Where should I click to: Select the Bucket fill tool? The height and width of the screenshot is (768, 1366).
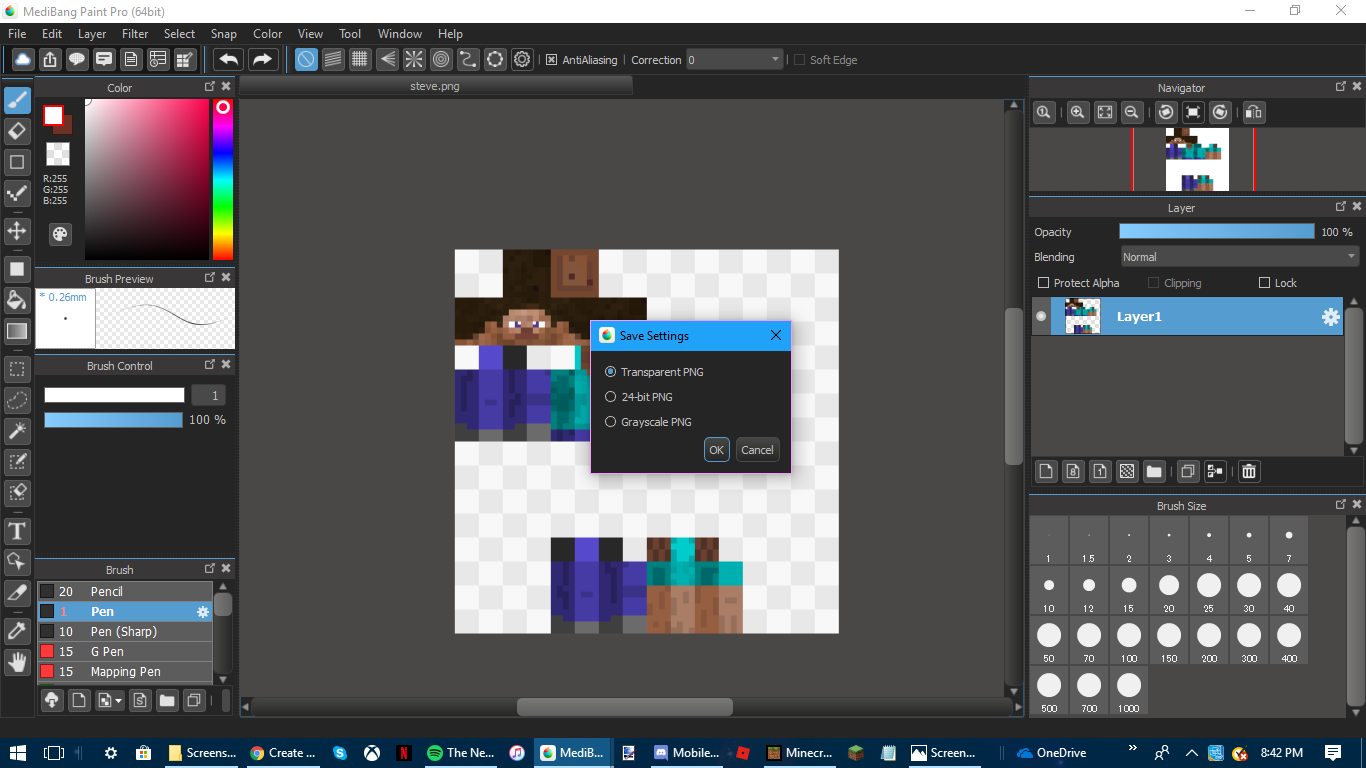click(17, 300)
